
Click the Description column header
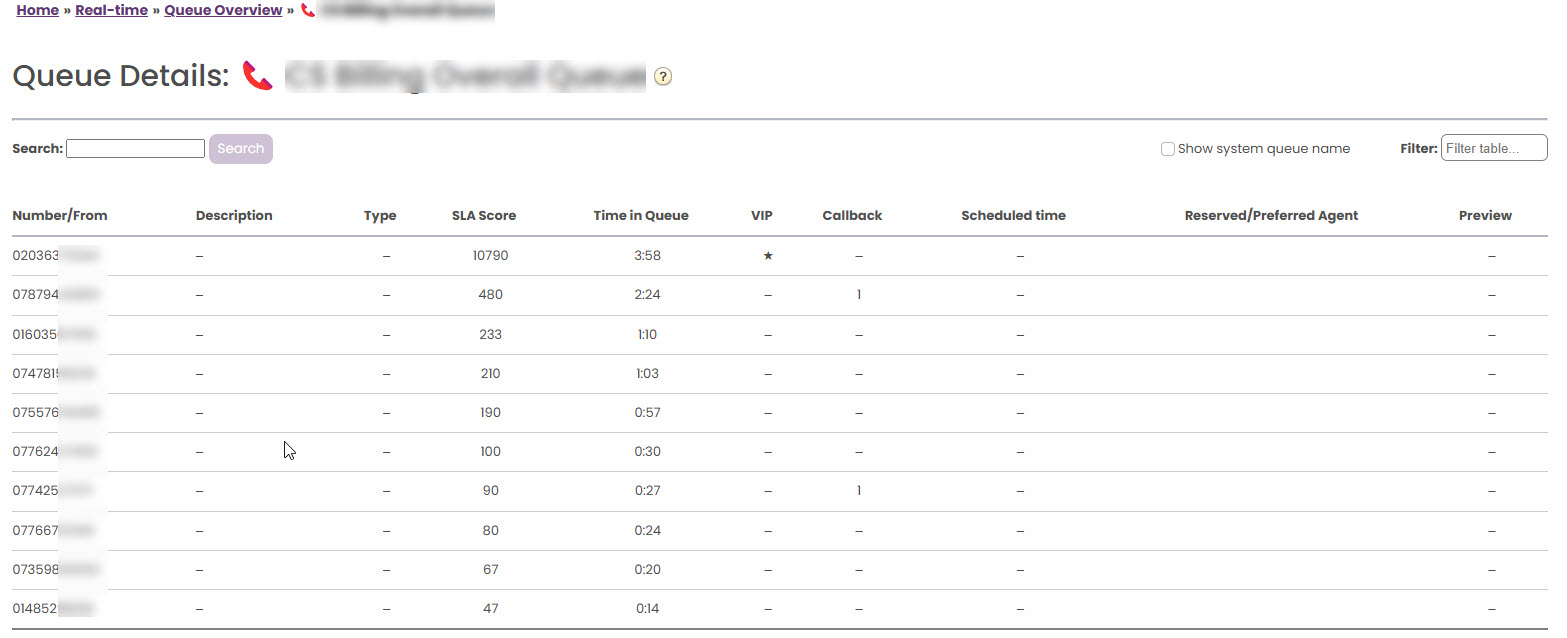click(x=234, y=216)
